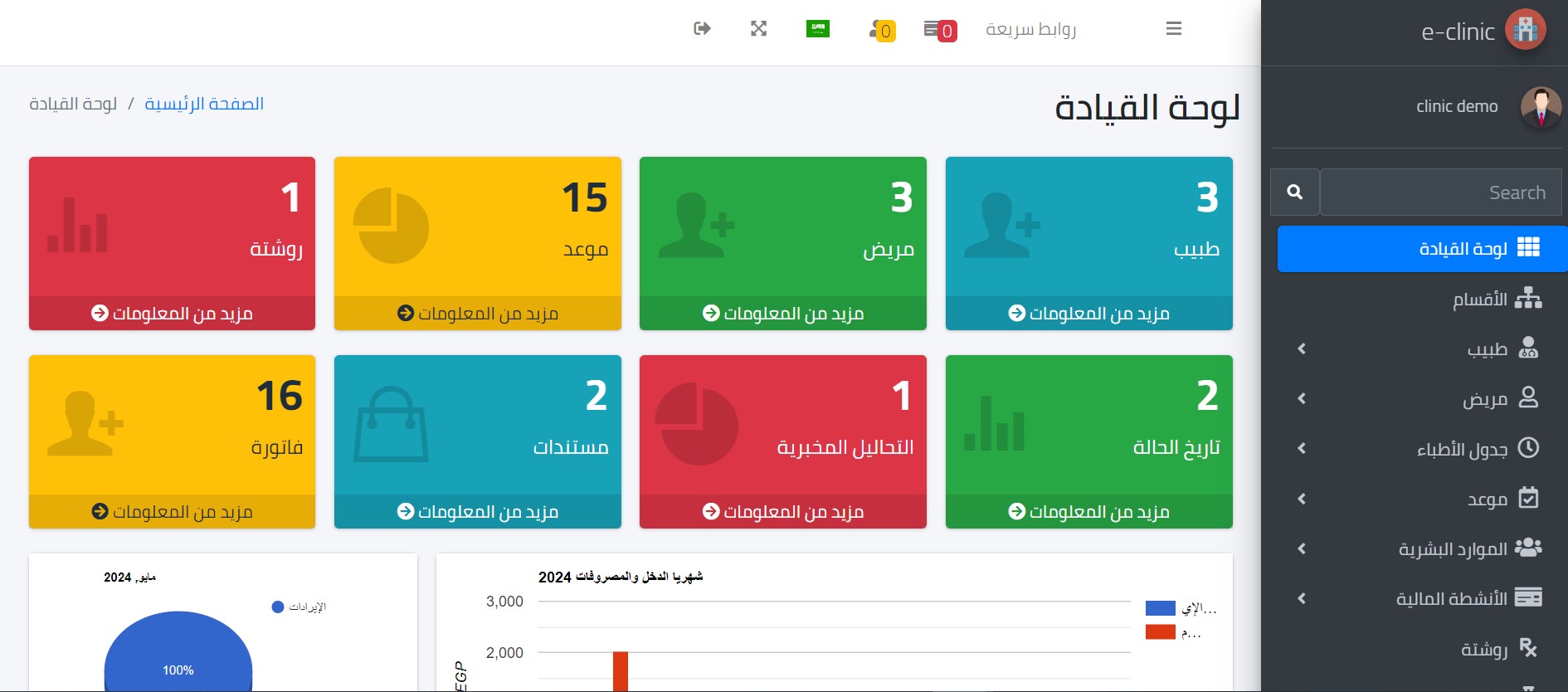
Task: Click into the sidebar Search field
Action: point(1441,192)
